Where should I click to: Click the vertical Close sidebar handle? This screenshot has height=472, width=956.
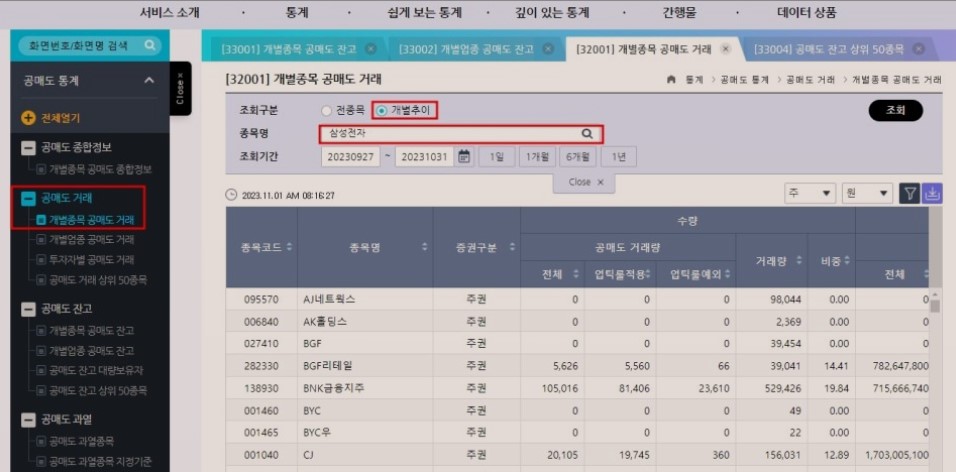(180, 88)
